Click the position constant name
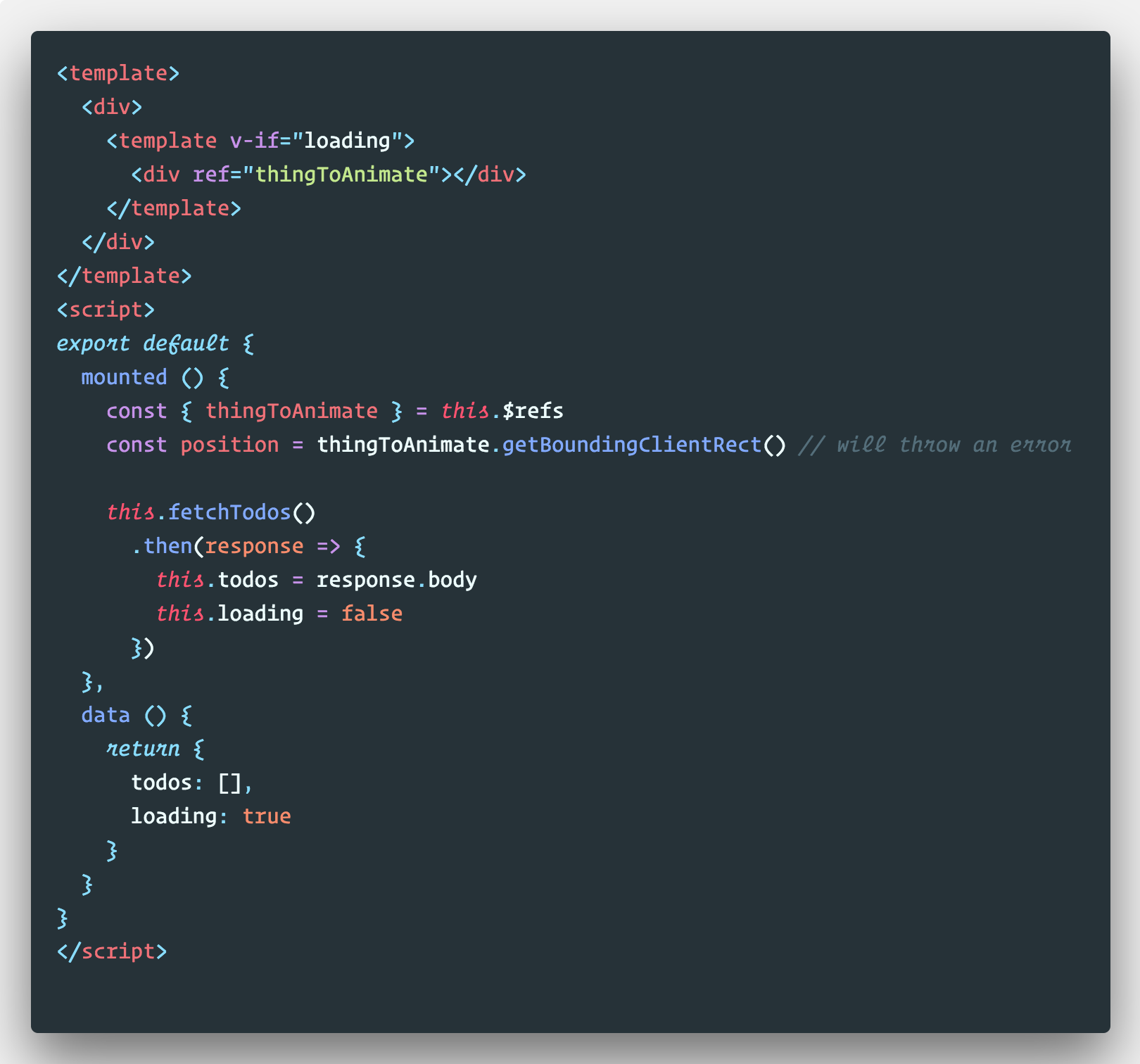This screenshot has width=1140, height=1064. click(x=229, y=445)
